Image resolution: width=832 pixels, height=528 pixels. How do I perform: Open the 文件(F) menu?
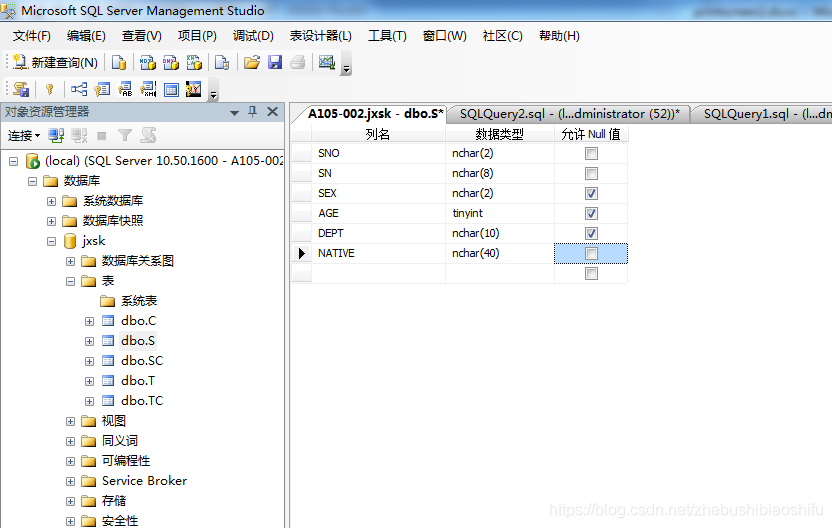(x=31, y=36)
